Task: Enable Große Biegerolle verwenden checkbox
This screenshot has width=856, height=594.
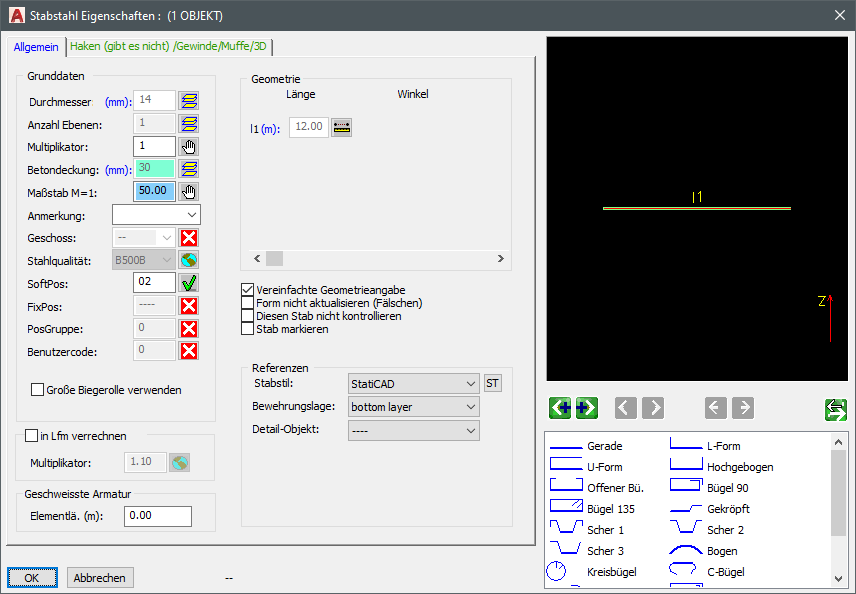Action: tap(38, 390)
